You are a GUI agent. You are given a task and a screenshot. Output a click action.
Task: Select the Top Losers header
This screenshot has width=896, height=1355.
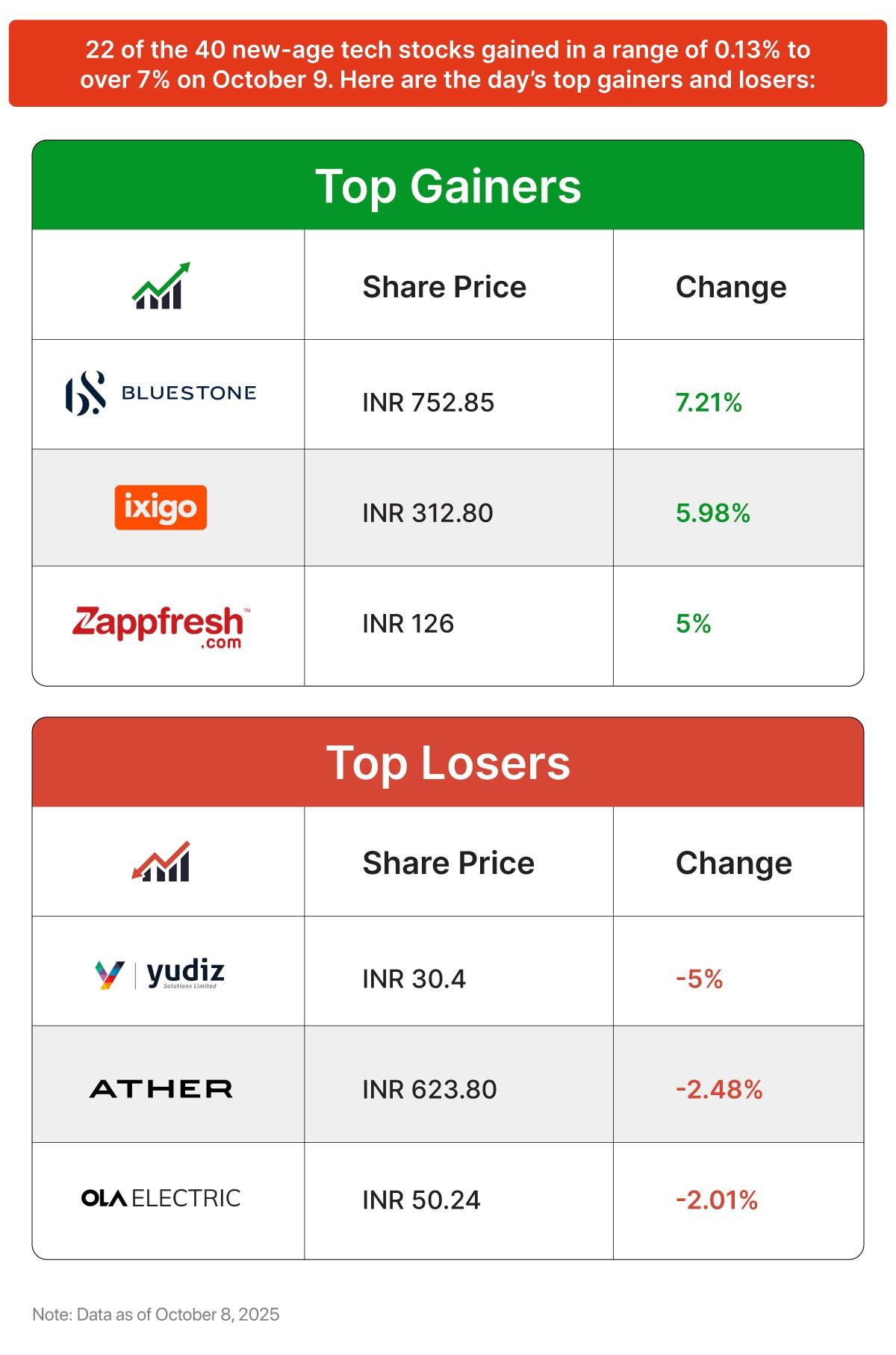click(448, 763)
